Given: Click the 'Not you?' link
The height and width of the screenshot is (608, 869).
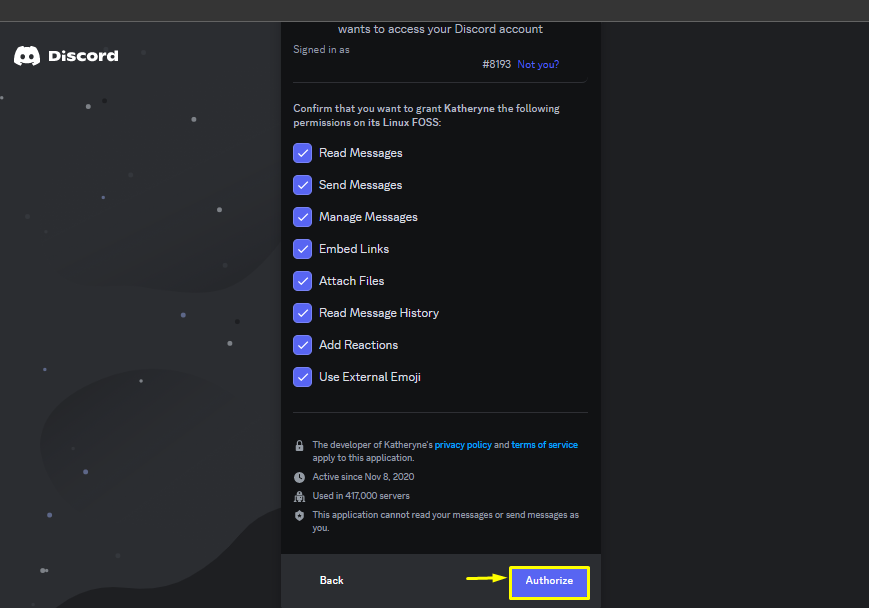Looking at the screenshot, I should click(x=538, y=64).
